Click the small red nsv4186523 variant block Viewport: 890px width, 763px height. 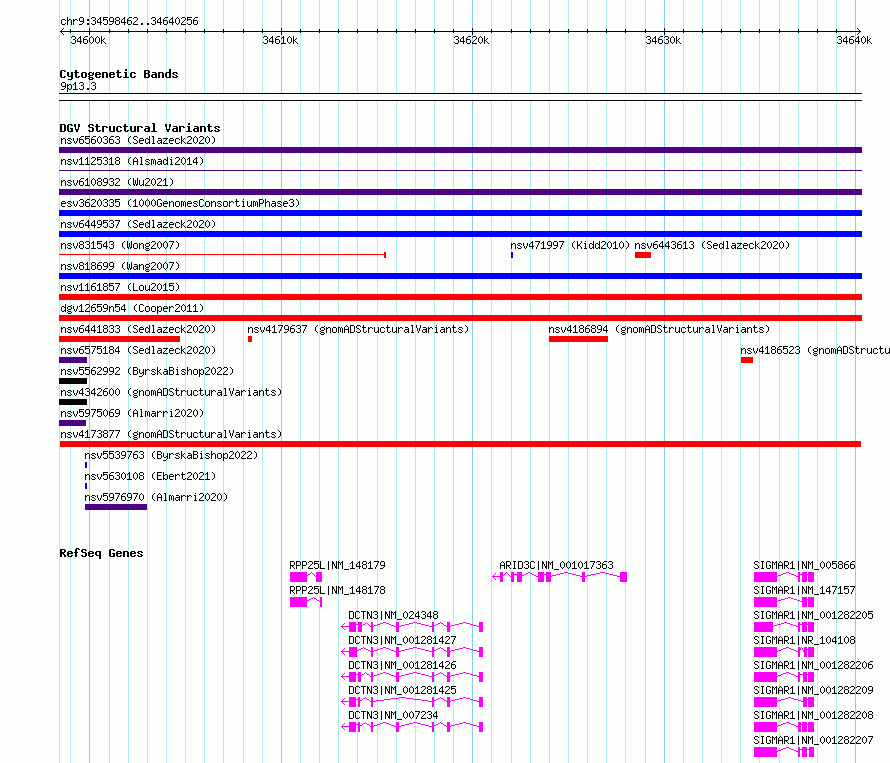(x=747, y=360)
